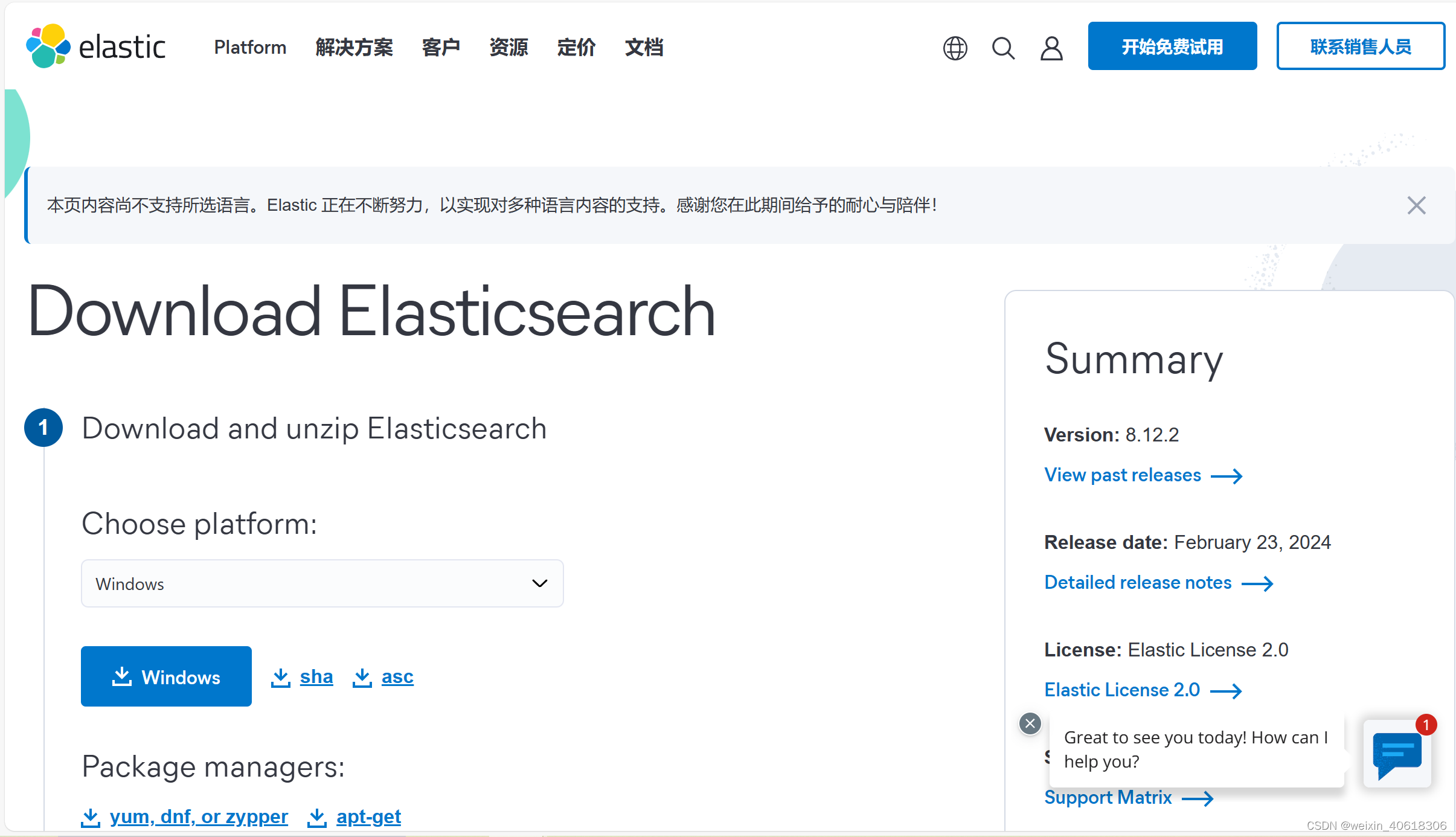Image resolution: width=1456 pixels, height=837 pixels.
Task: Click the download icon beside the sha link
Action: point(280,676)
